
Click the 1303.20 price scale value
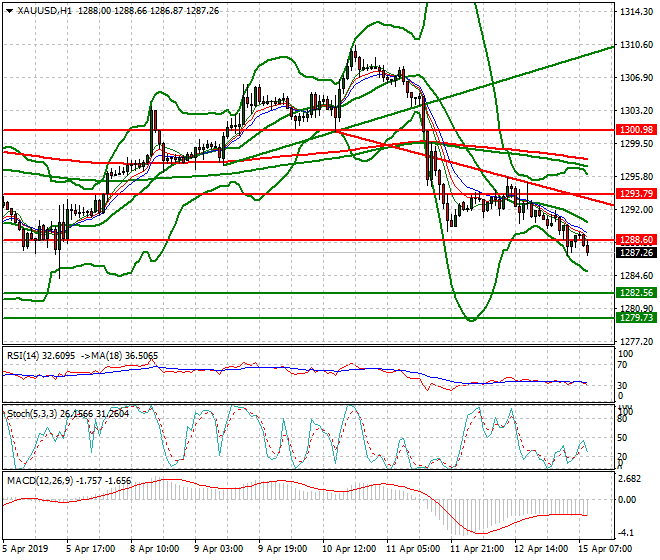point(636,110)
